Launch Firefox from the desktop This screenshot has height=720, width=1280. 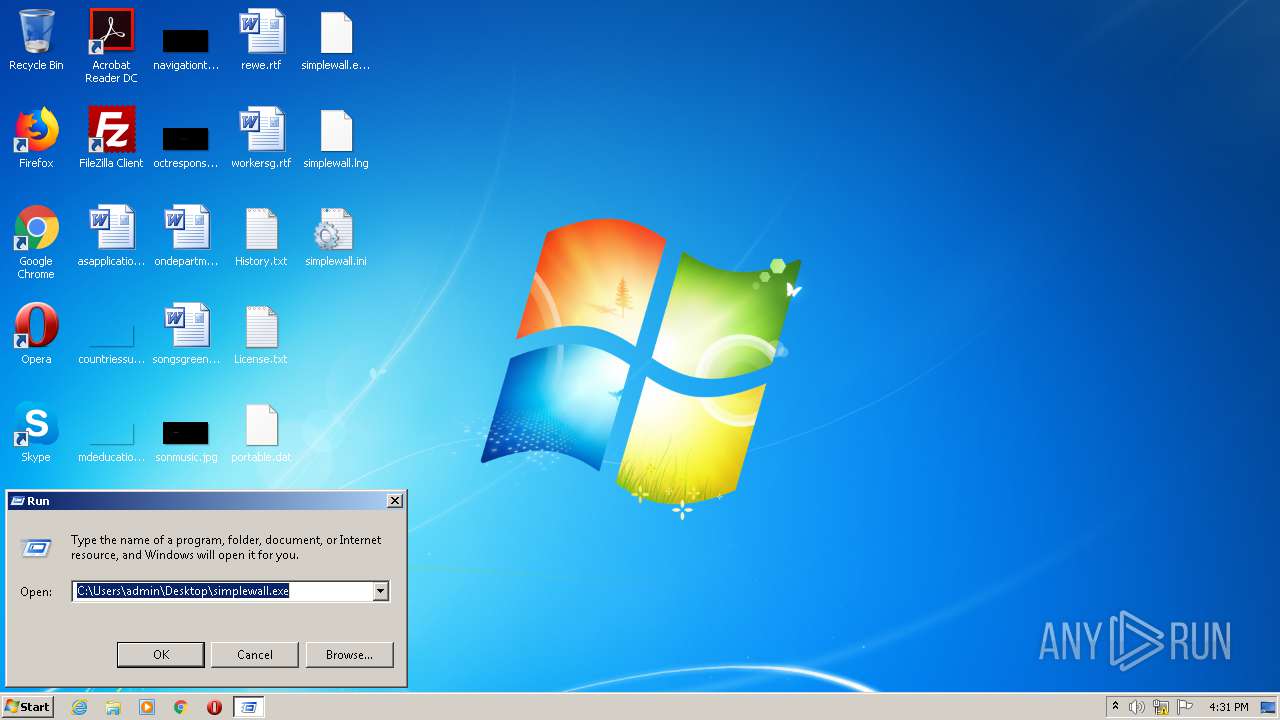pyautogui.click(x=36, y=138)
